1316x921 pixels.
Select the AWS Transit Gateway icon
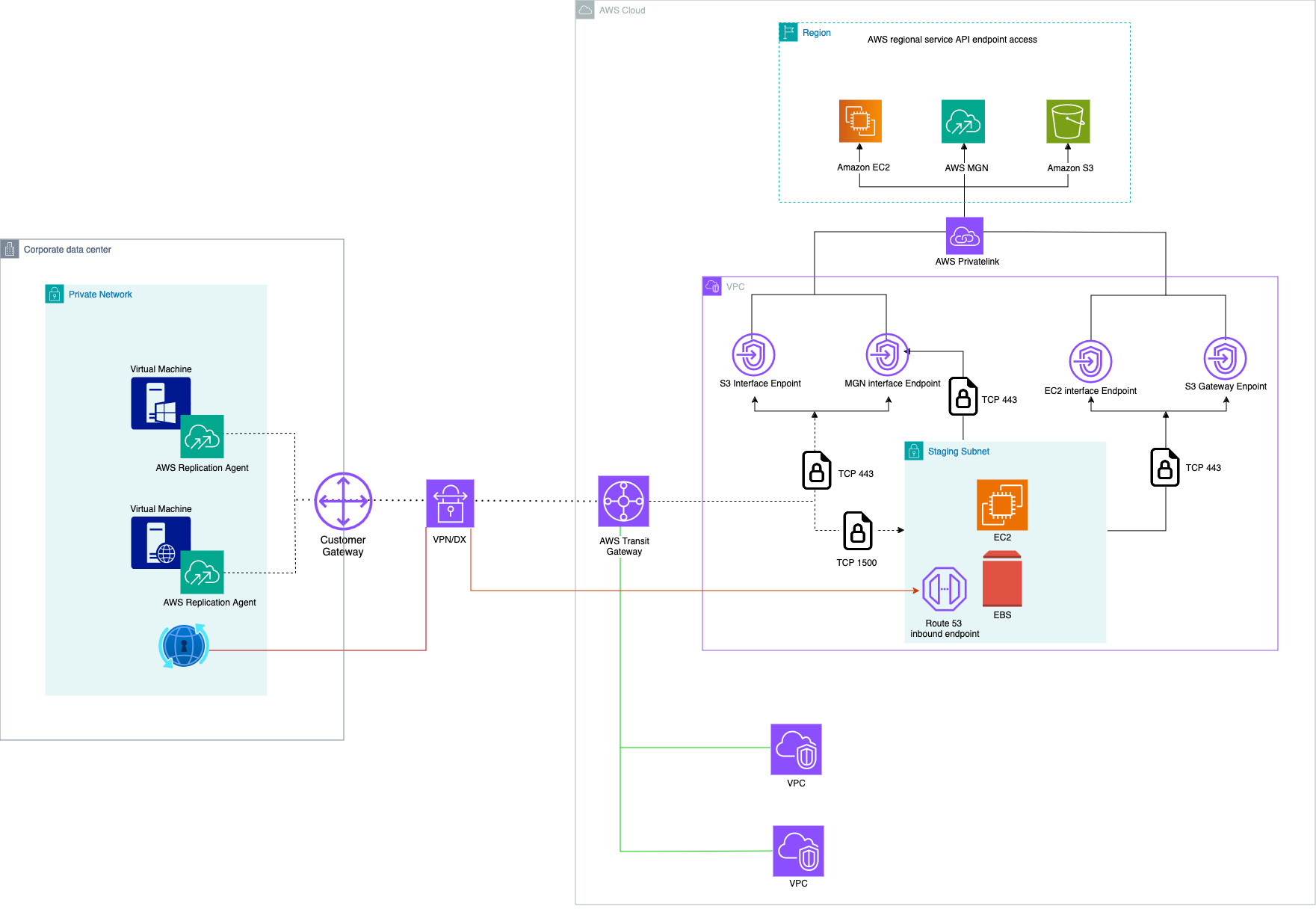click(623, 501)
